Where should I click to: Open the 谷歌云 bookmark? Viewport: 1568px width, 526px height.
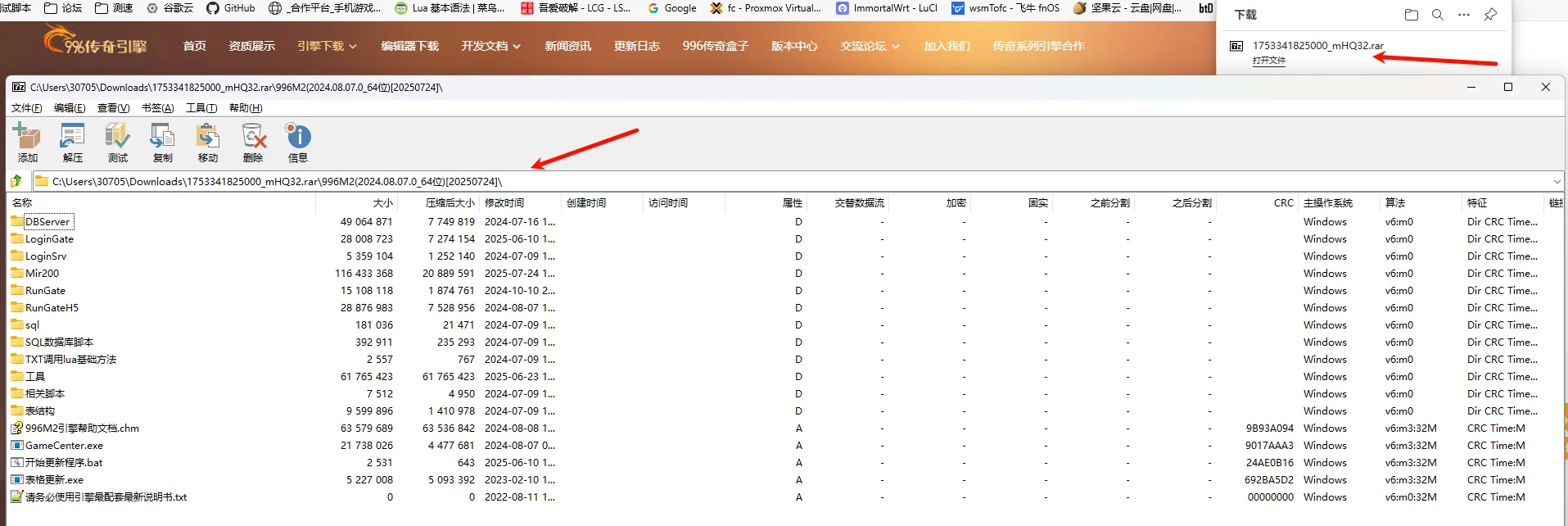click(169, 8)
